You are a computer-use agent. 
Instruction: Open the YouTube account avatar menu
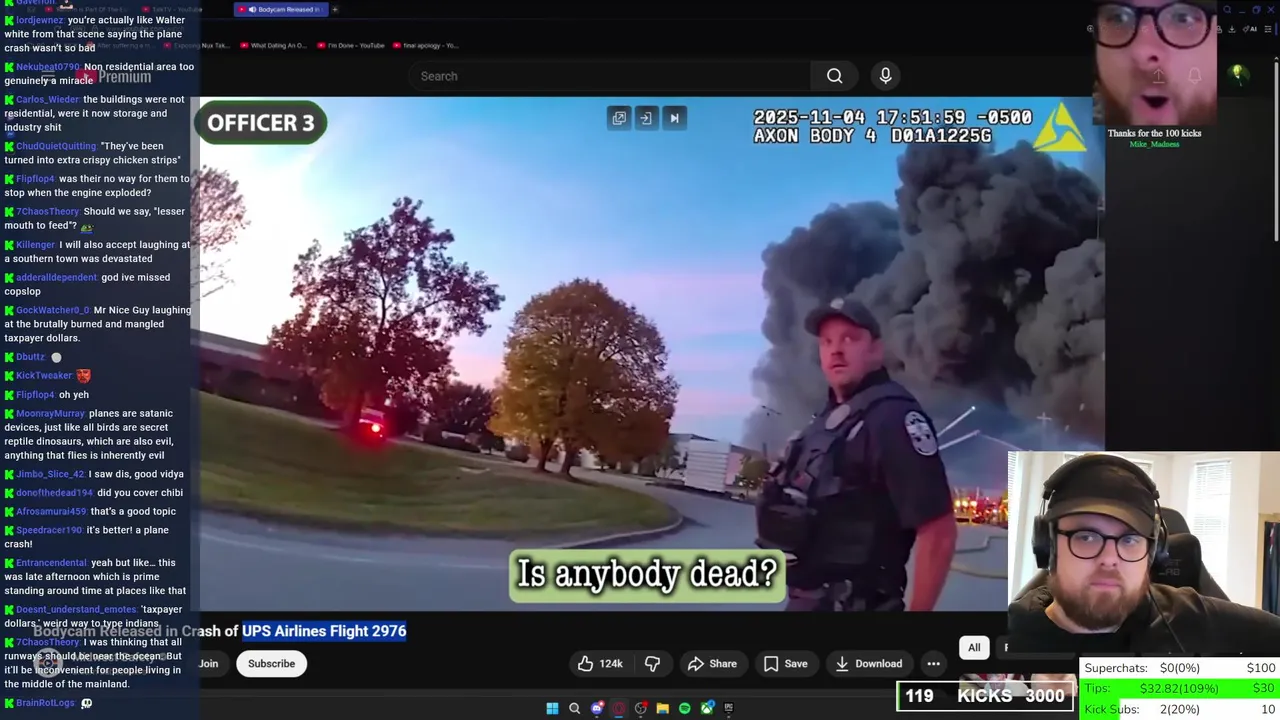tap(1237, 75)
